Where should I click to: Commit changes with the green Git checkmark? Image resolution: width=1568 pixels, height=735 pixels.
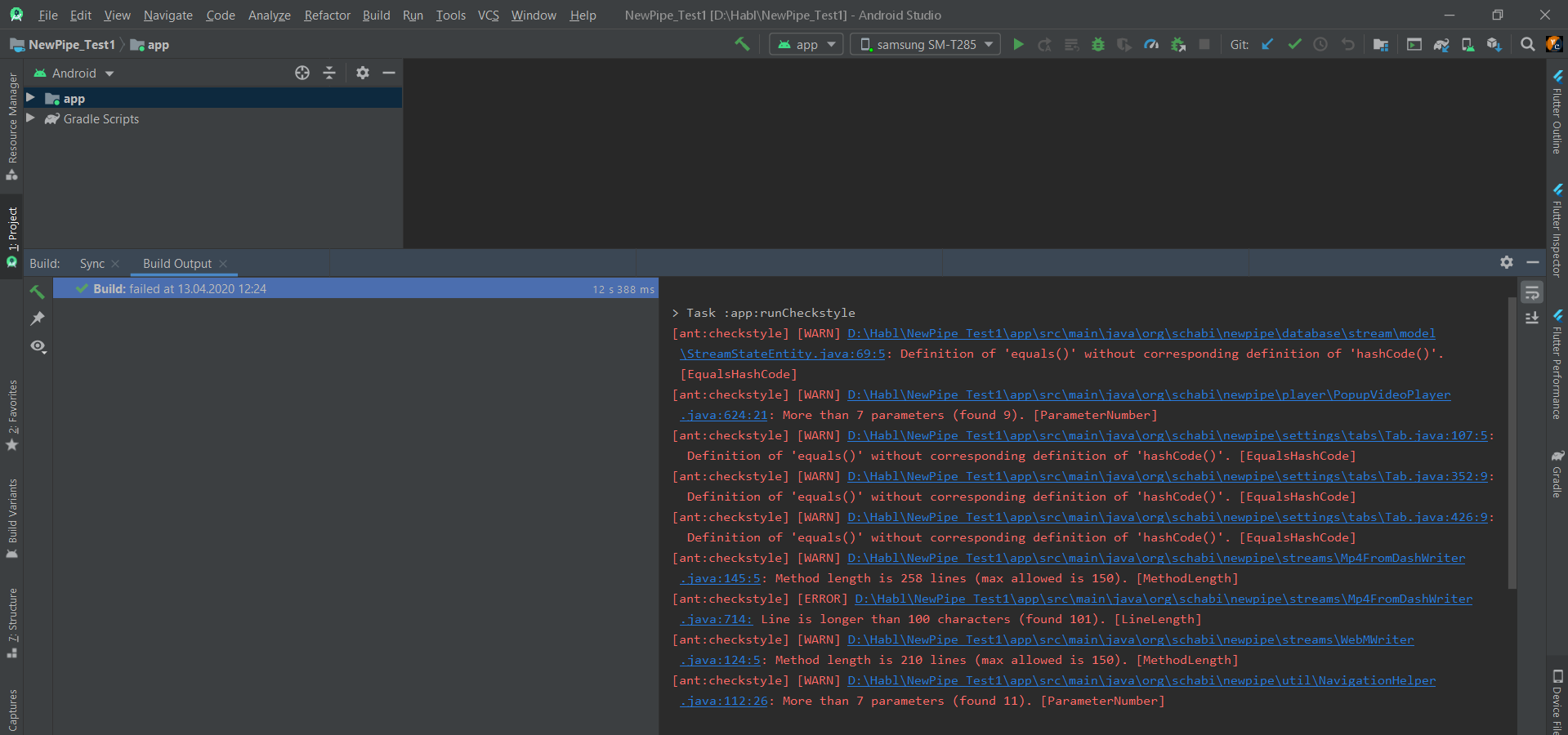[x=1294, y=44]
